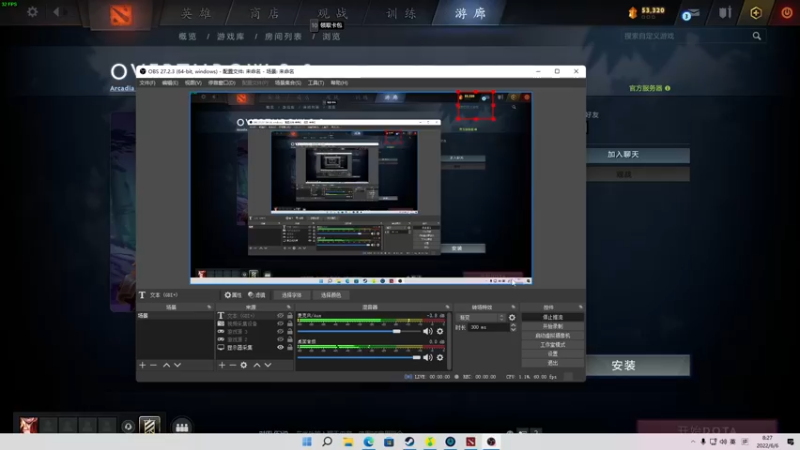The width and height of the screenshot is (800, 450).
Task: Click OBS stop streaming button
Action: (x=553, y=317)
